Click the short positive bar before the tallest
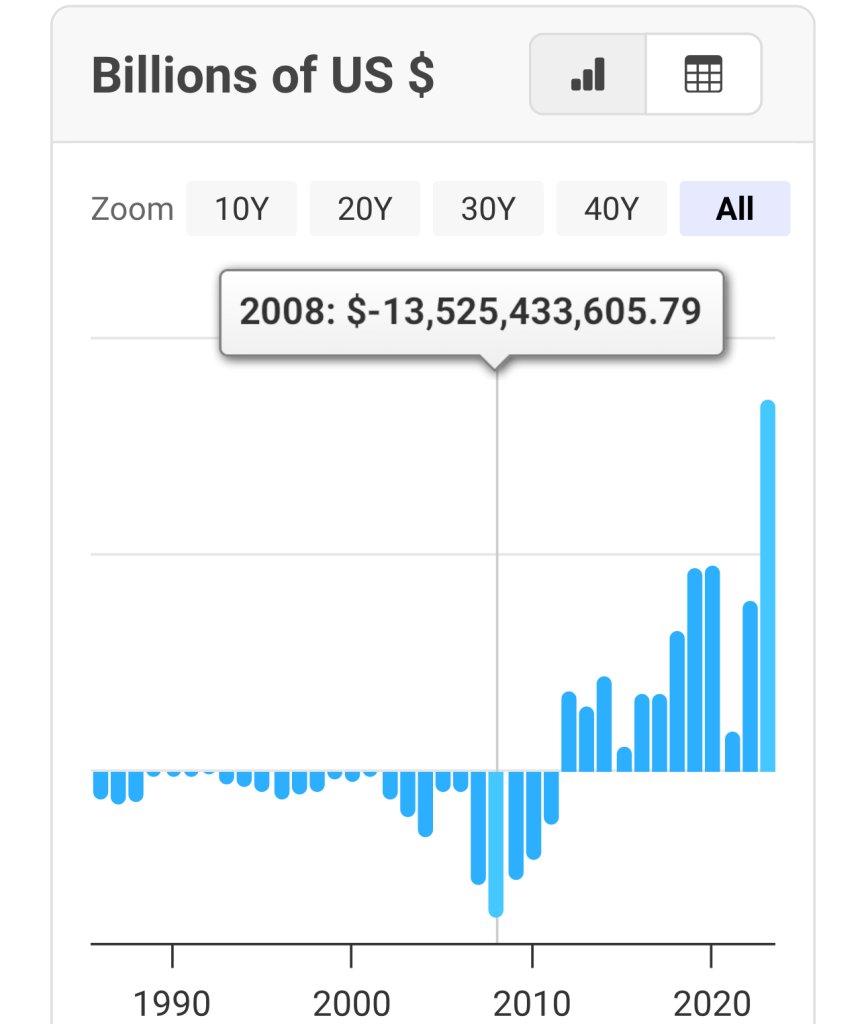The width and height of the screenshot is (866, 1024). tap(732, 752)
